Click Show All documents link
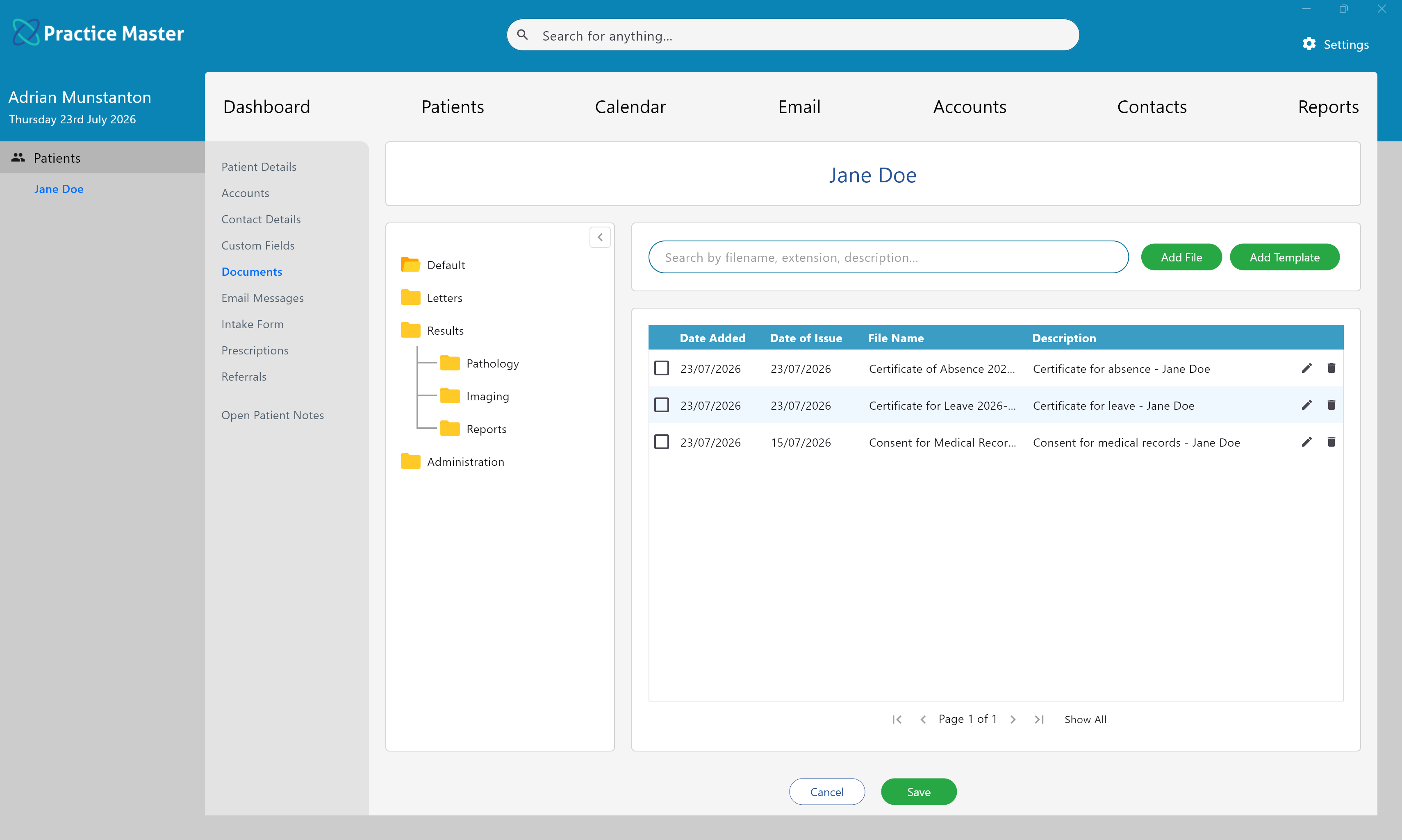This screenshot has height=840, width=1402. point(1085,720)
